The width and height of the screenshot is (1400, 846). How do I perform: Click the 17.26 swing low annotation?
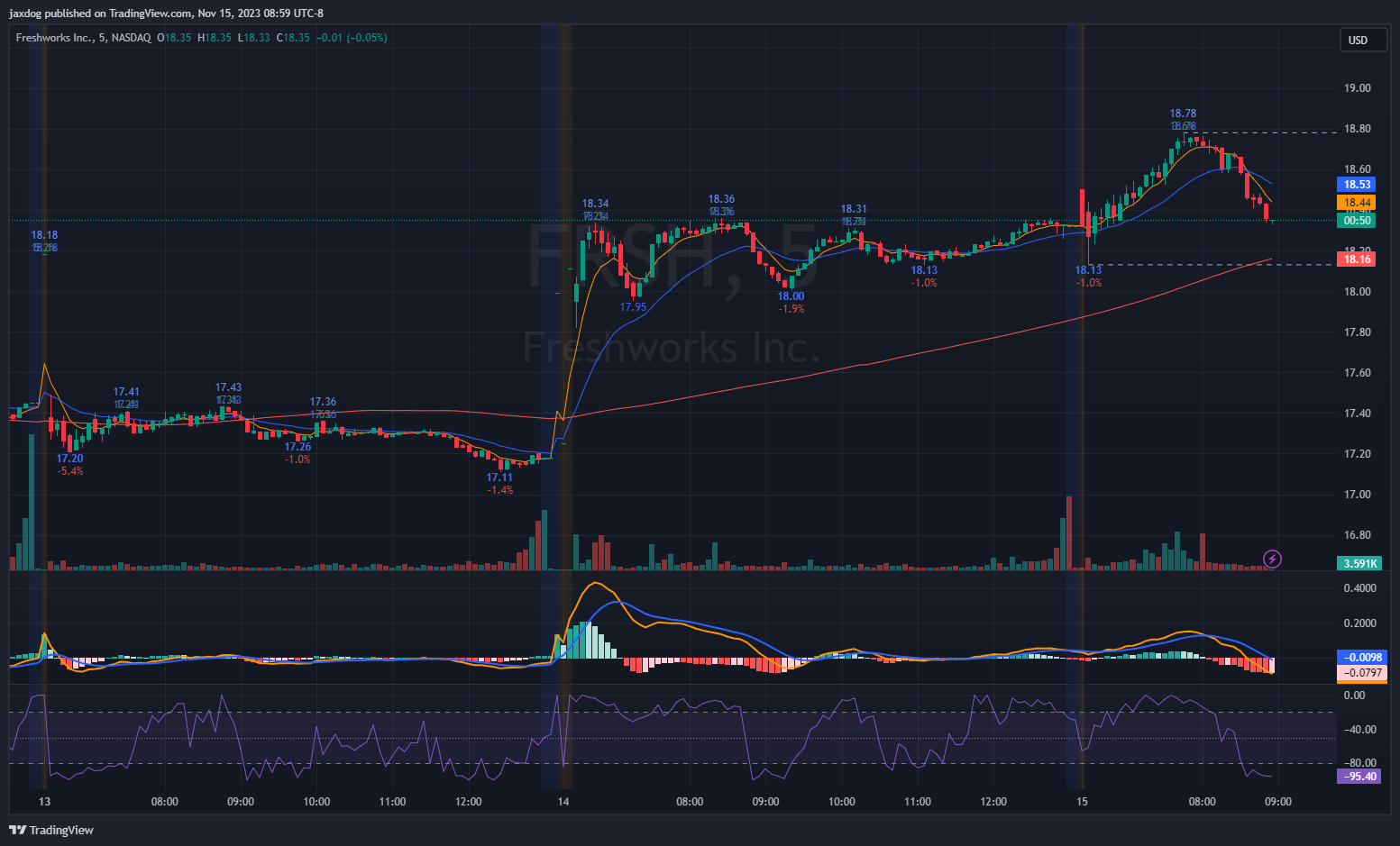[x=297, y=447]
